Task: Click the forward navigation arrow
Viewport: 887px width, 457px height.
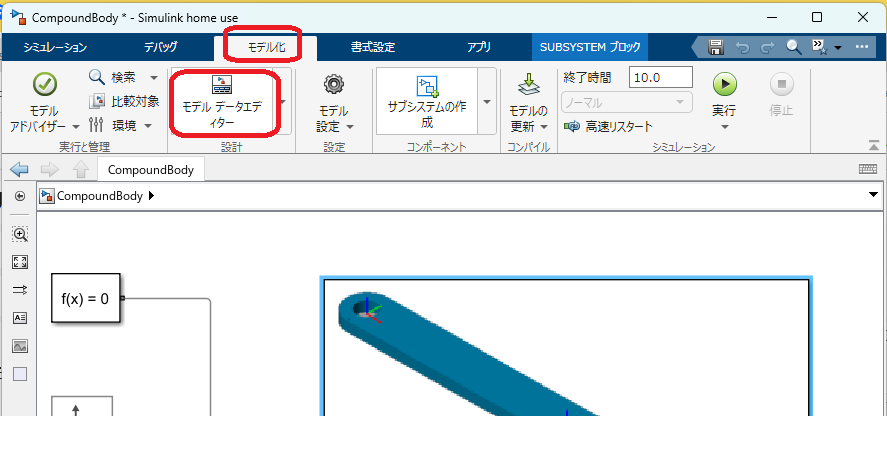Action: pos(50,169)
